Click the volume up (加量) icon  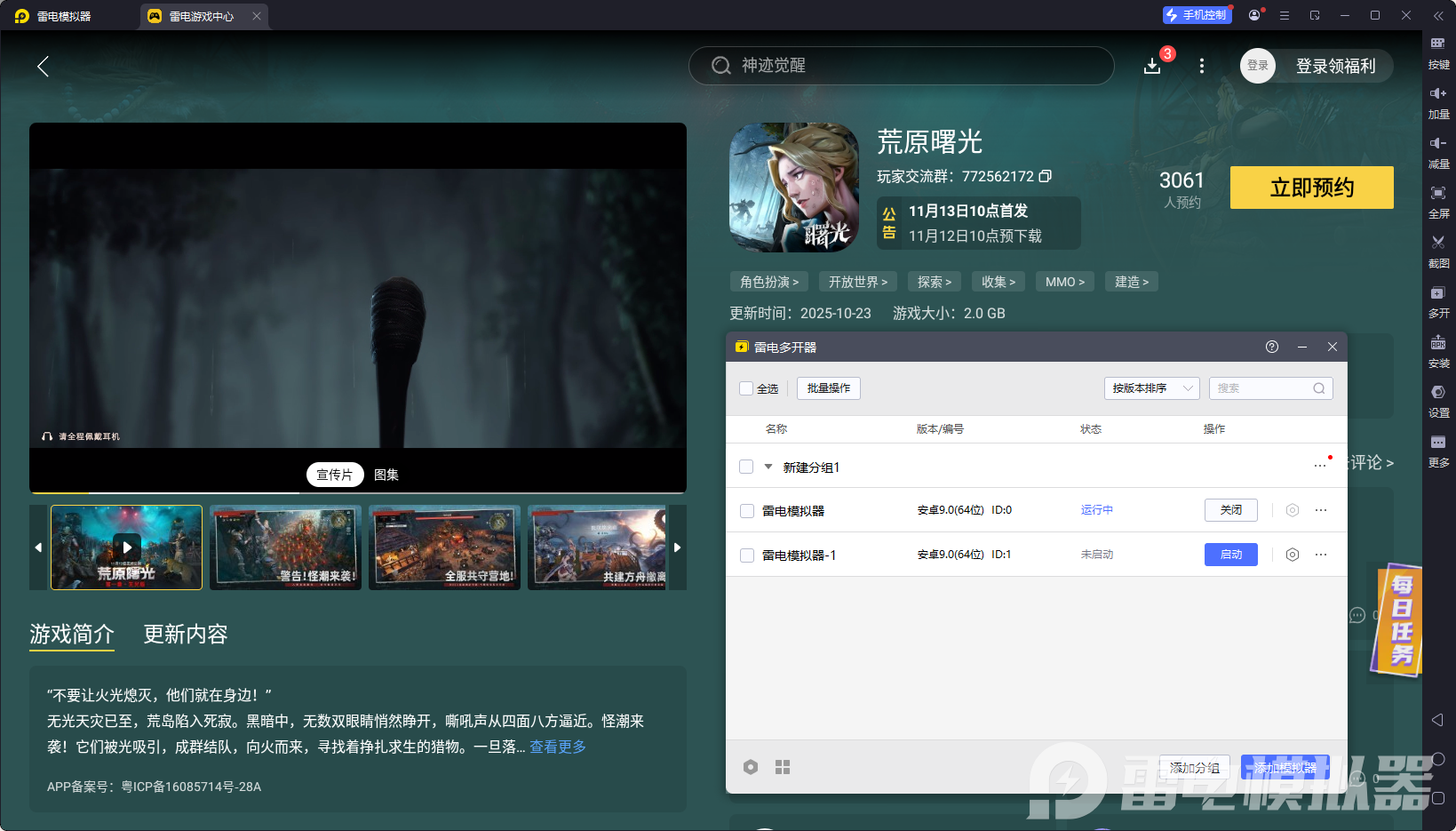pyautogui.click(x=1437, y=94)
